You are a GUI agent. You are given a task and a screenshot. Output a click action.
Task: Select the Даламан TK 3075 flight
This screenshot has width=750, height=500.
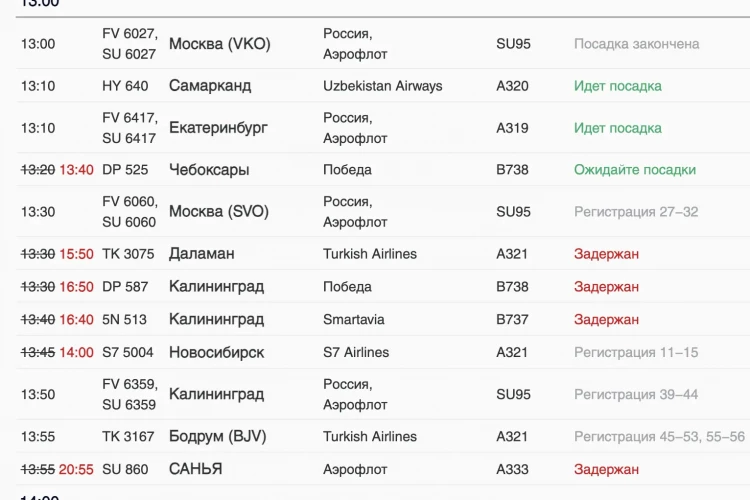[x=383, y=254]
